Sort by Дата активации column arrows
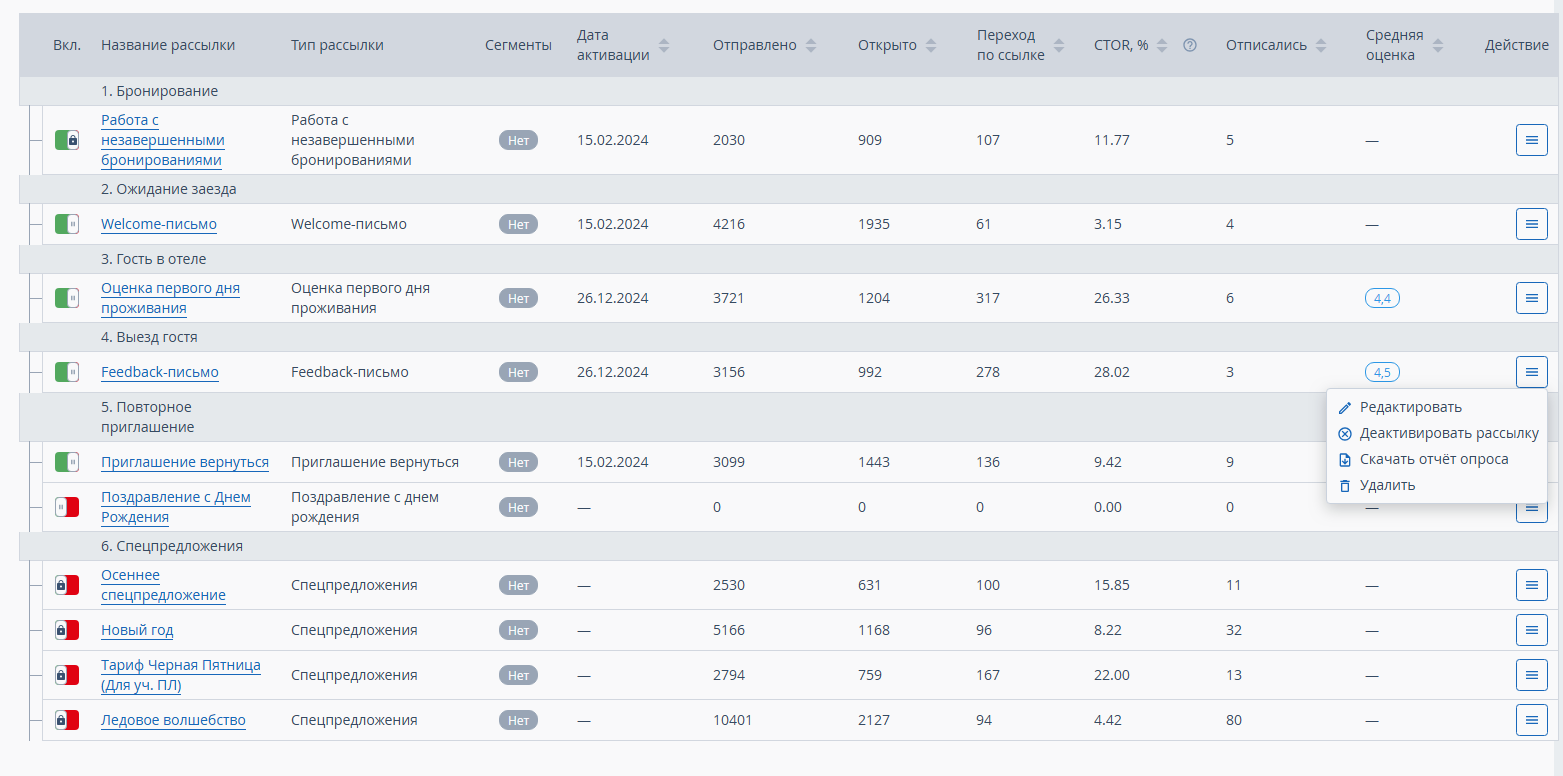 [664, 45]
